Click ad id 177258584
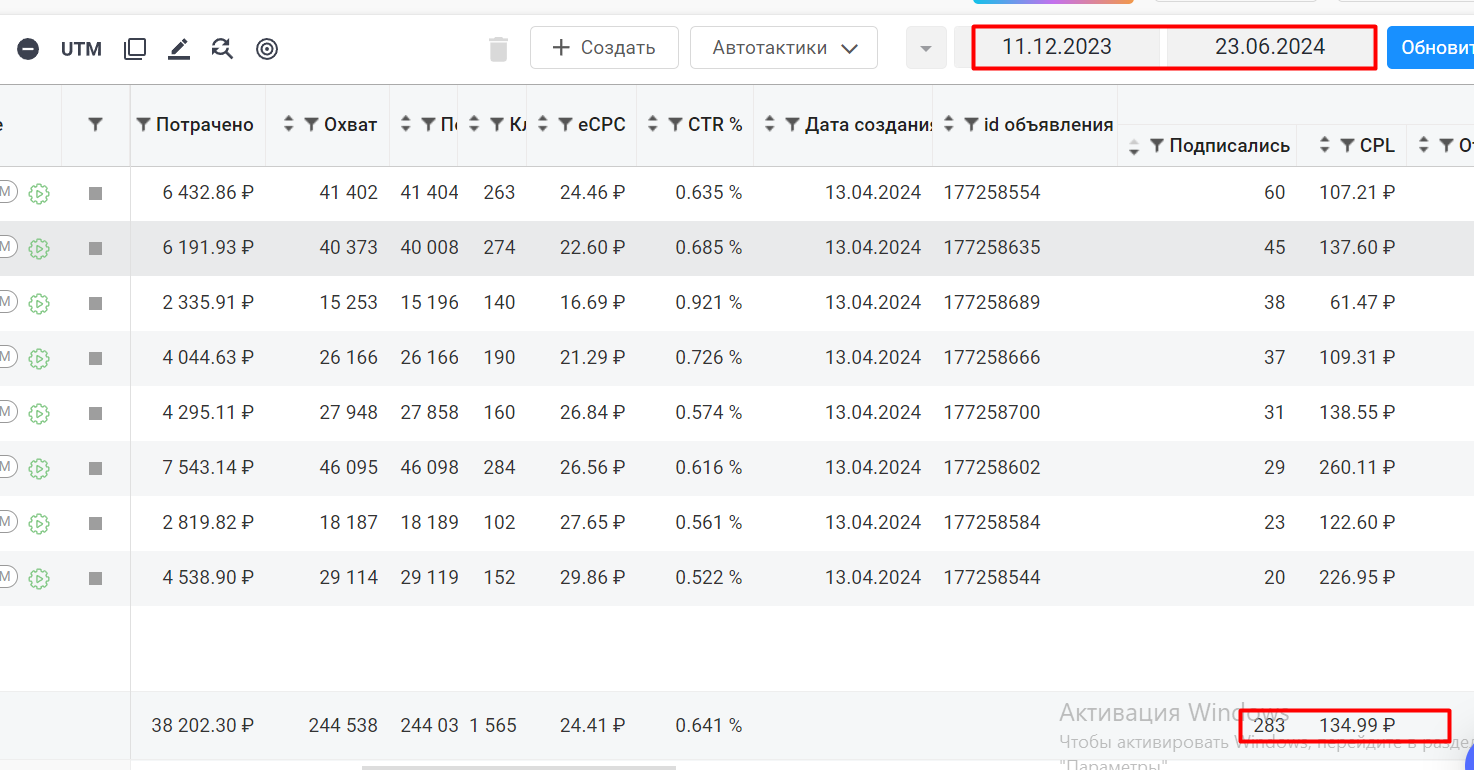The width and height of the screenshot is (1474, 770). (992, 522)
